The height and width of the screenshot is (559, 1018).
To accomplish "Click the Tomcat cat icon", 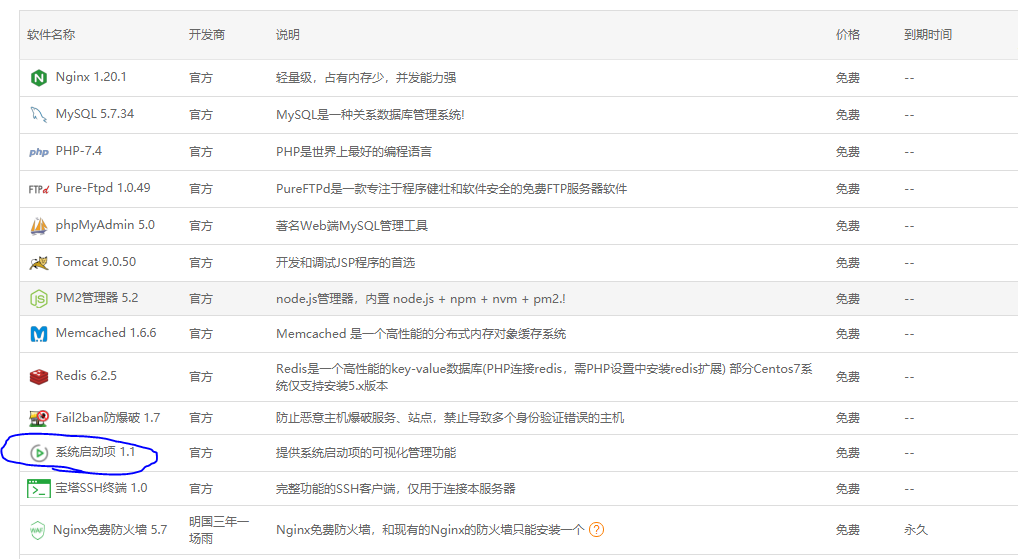I will 39,263.
